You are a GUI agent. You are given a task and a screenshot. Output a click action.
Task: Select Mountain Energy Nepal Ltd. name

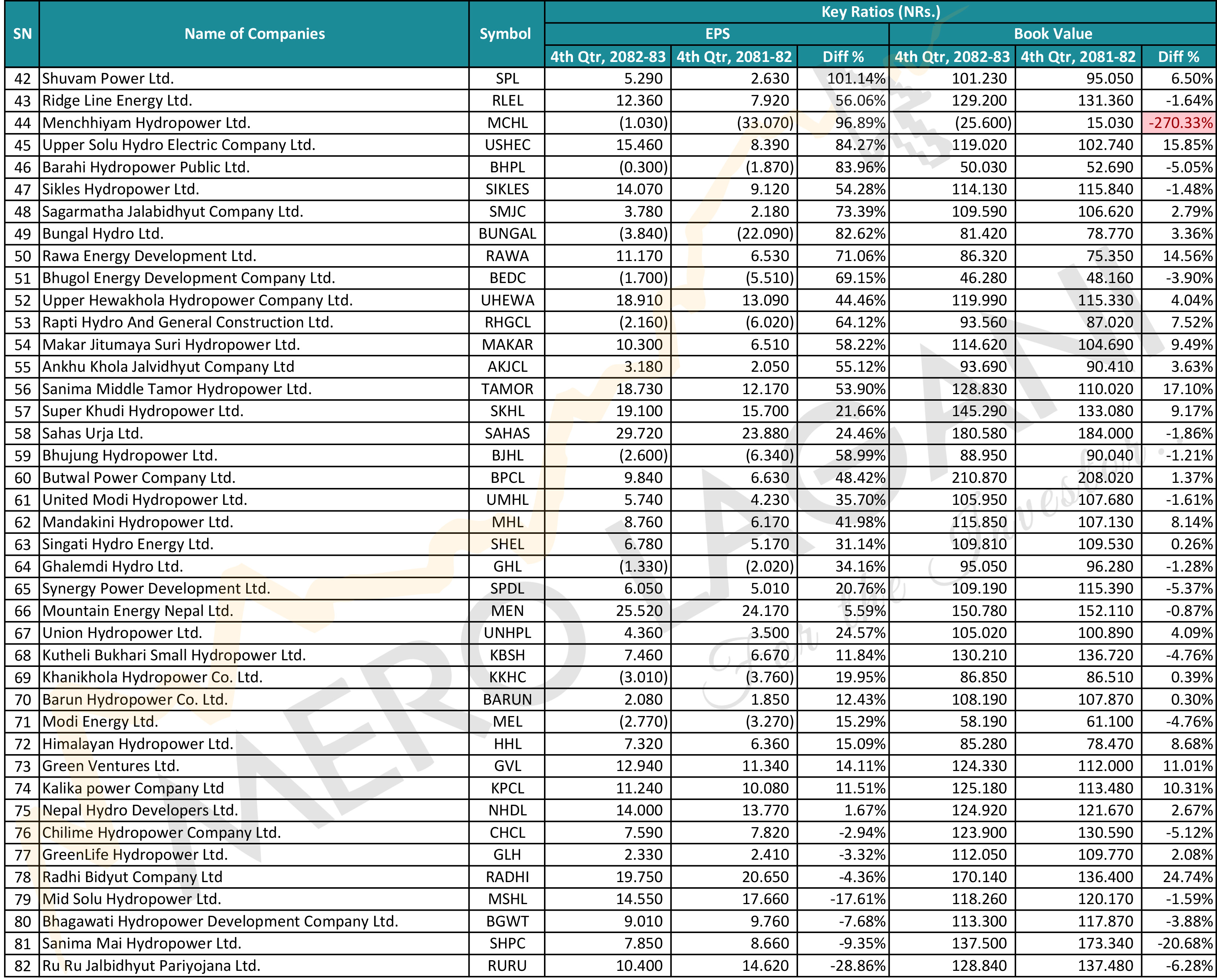(x=138, y=611)
